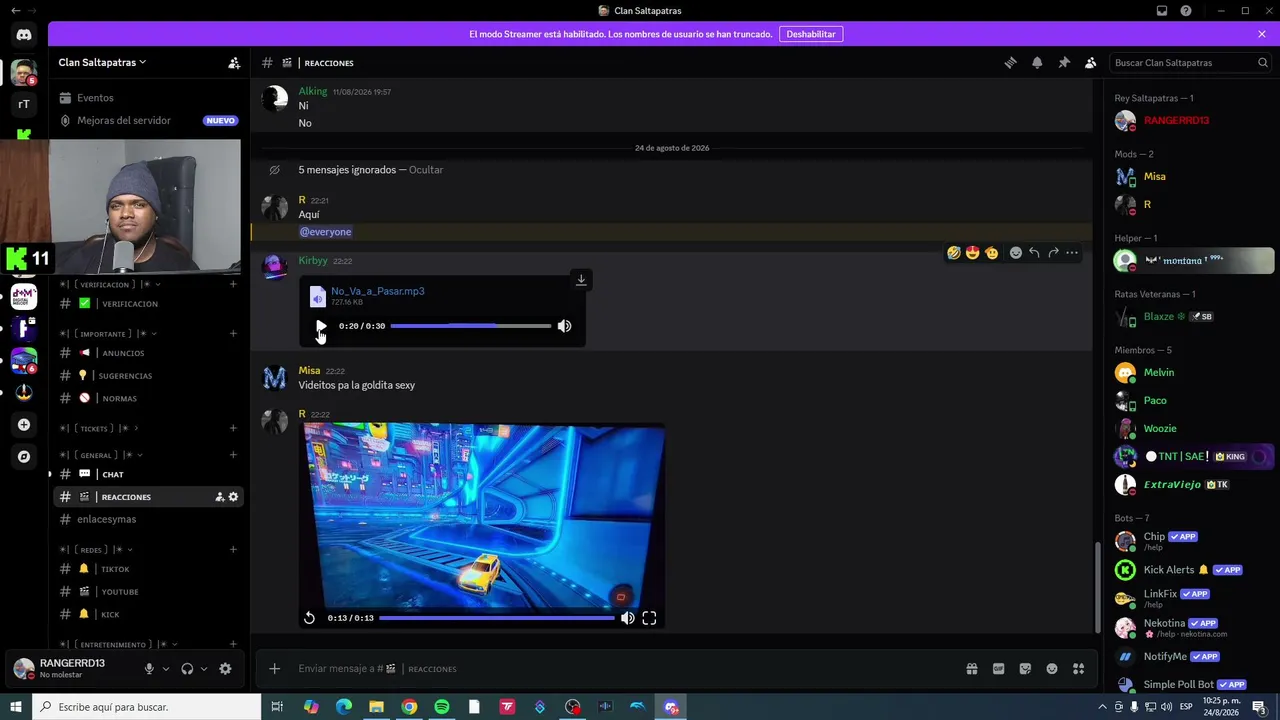
Task: Open the ANUNCIOS channel
Action: coord(148,353)
